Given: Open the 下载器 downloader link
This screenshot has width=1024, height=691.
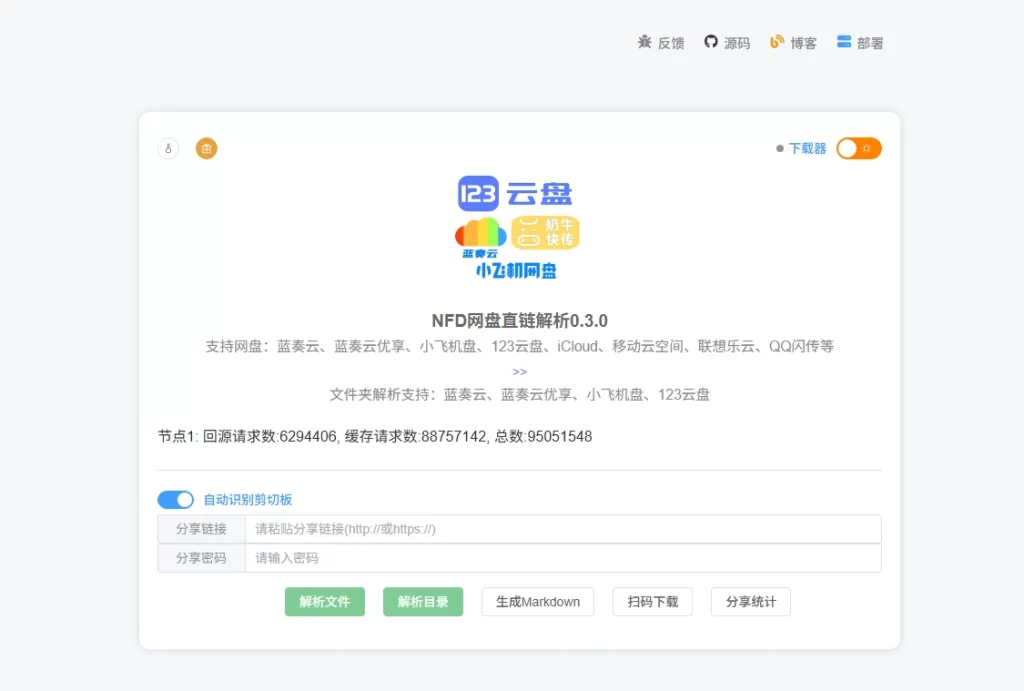Looking at the screenshot, I should click(x=808, y=148).
